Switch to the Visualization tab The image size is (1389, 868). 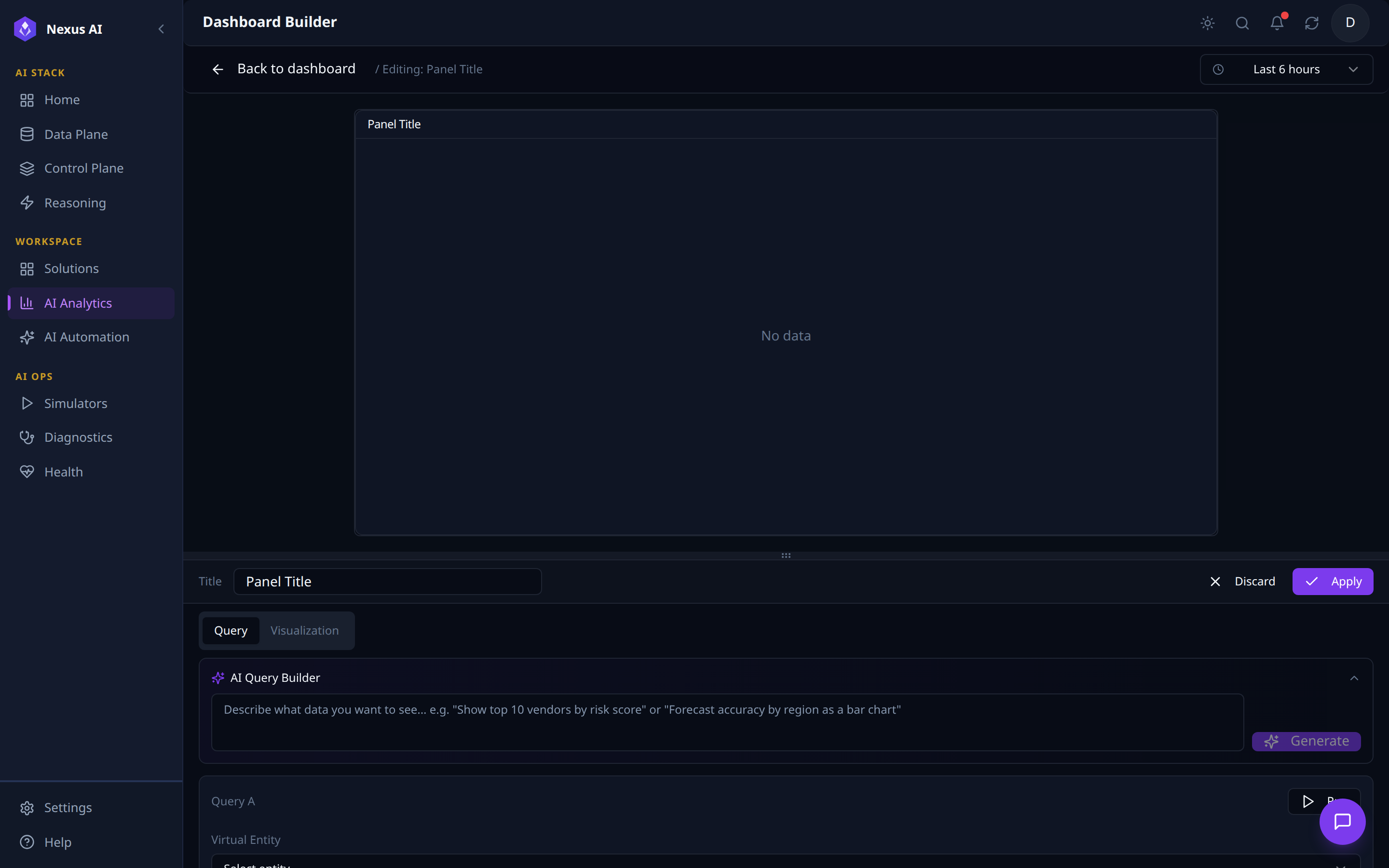point(305,630)
